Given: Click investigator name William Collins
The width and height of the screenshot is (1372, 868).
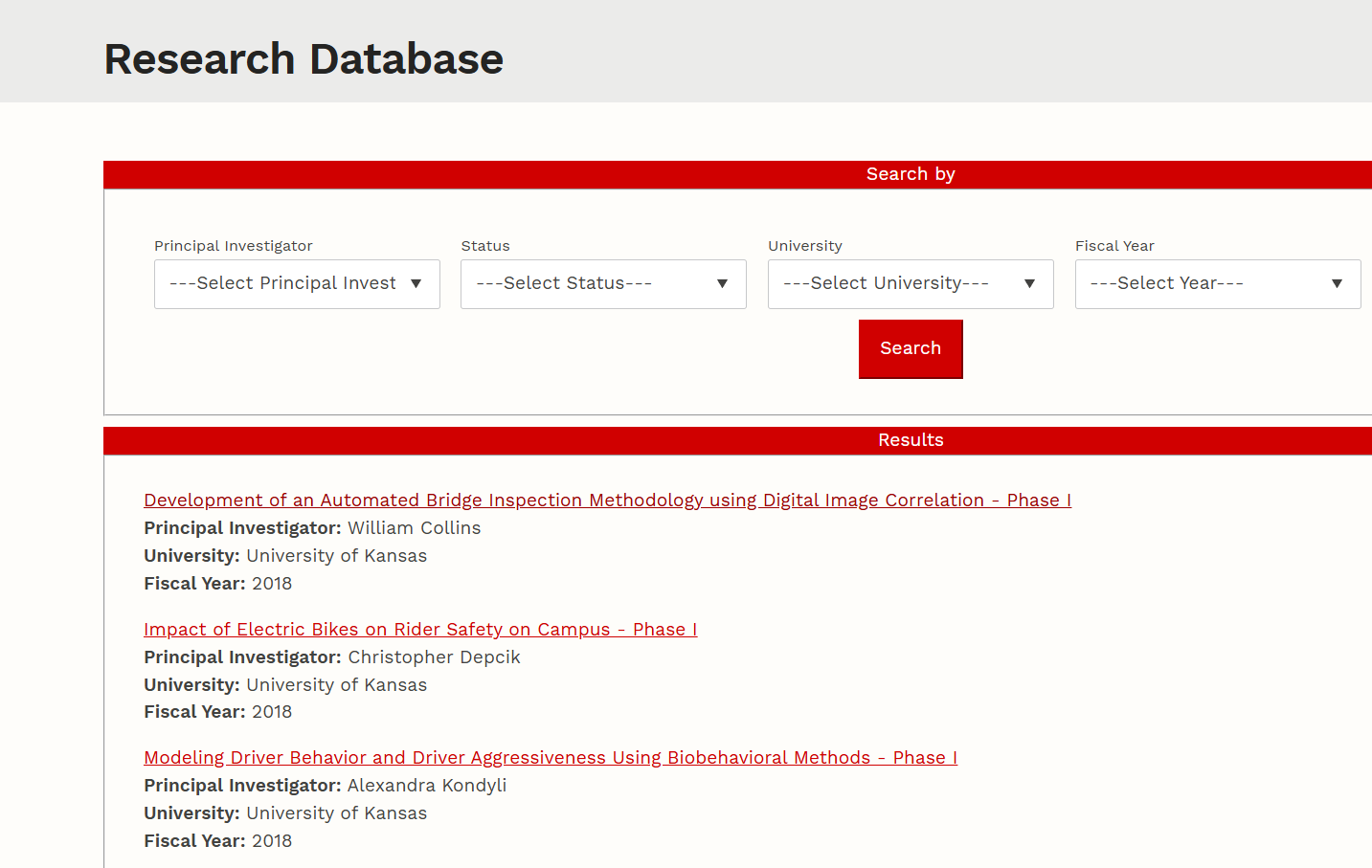Looking at the screenshot, I should (414, 528).
